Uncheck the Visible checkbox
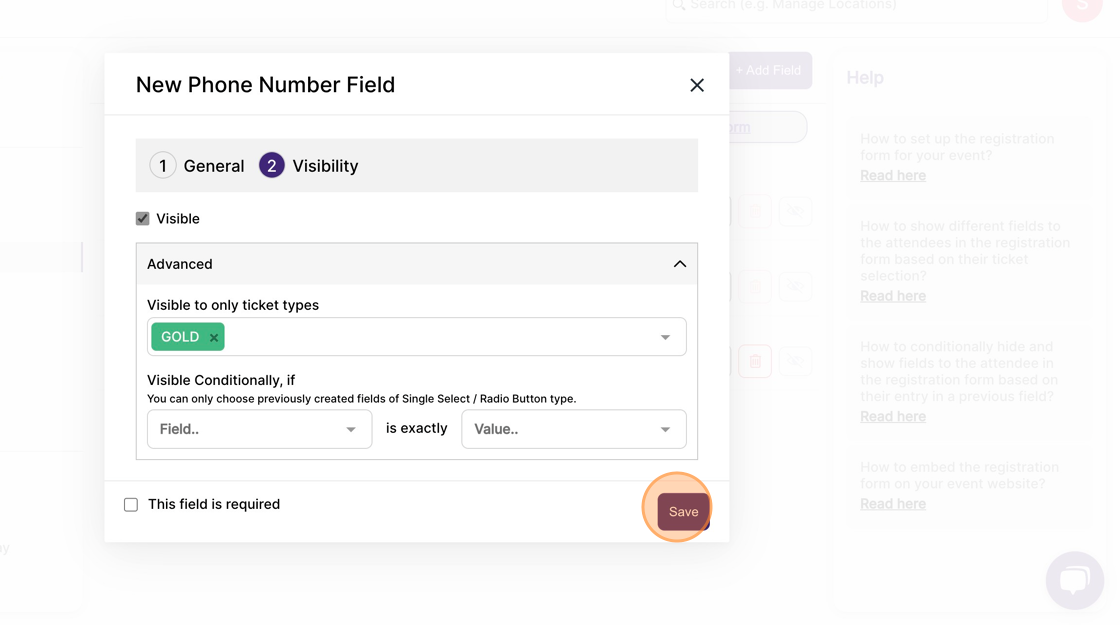This screenshot has height=625, width=1120. click(143, 219)
